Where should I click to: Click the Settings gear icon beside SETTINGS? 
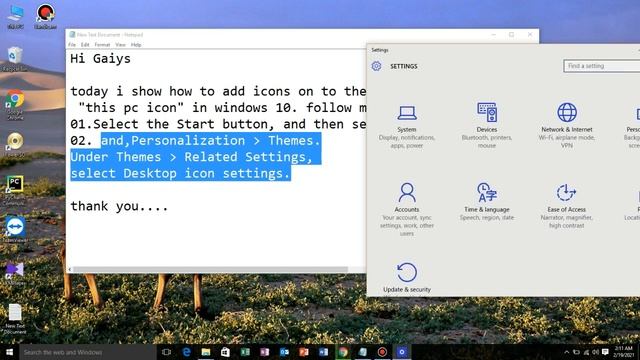(376, 66)
